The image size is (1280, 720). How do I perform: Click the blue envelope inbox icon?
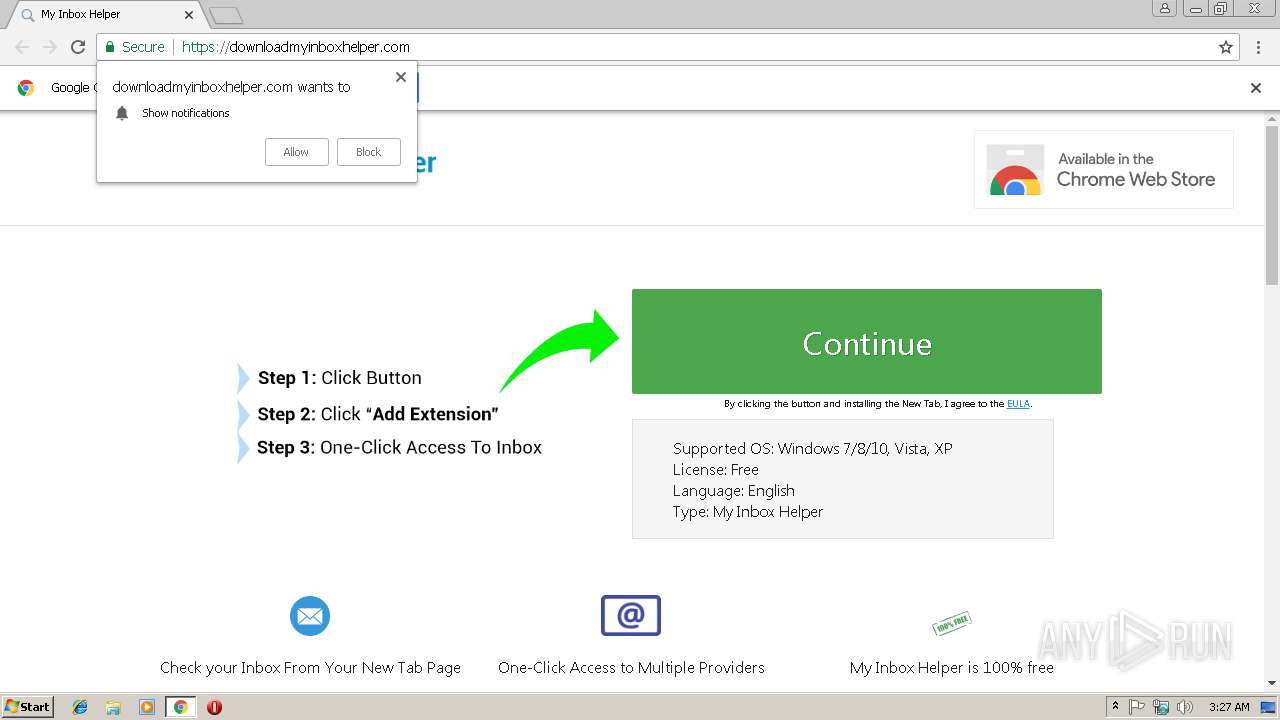click(x=310, y=616)
